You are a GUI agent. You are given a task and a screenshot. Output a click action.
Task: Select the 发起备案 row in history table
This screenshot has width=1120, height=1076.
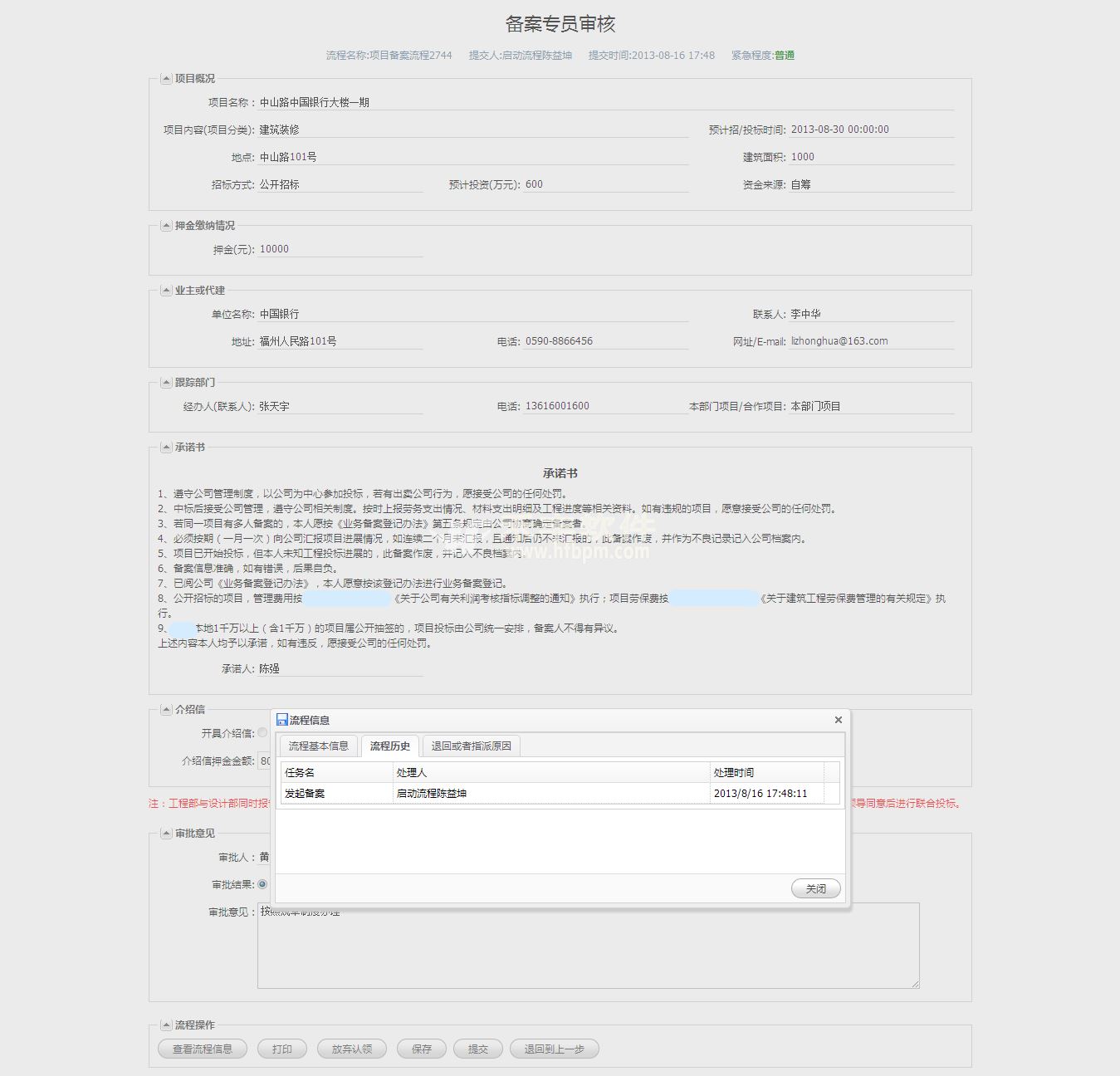498,794
